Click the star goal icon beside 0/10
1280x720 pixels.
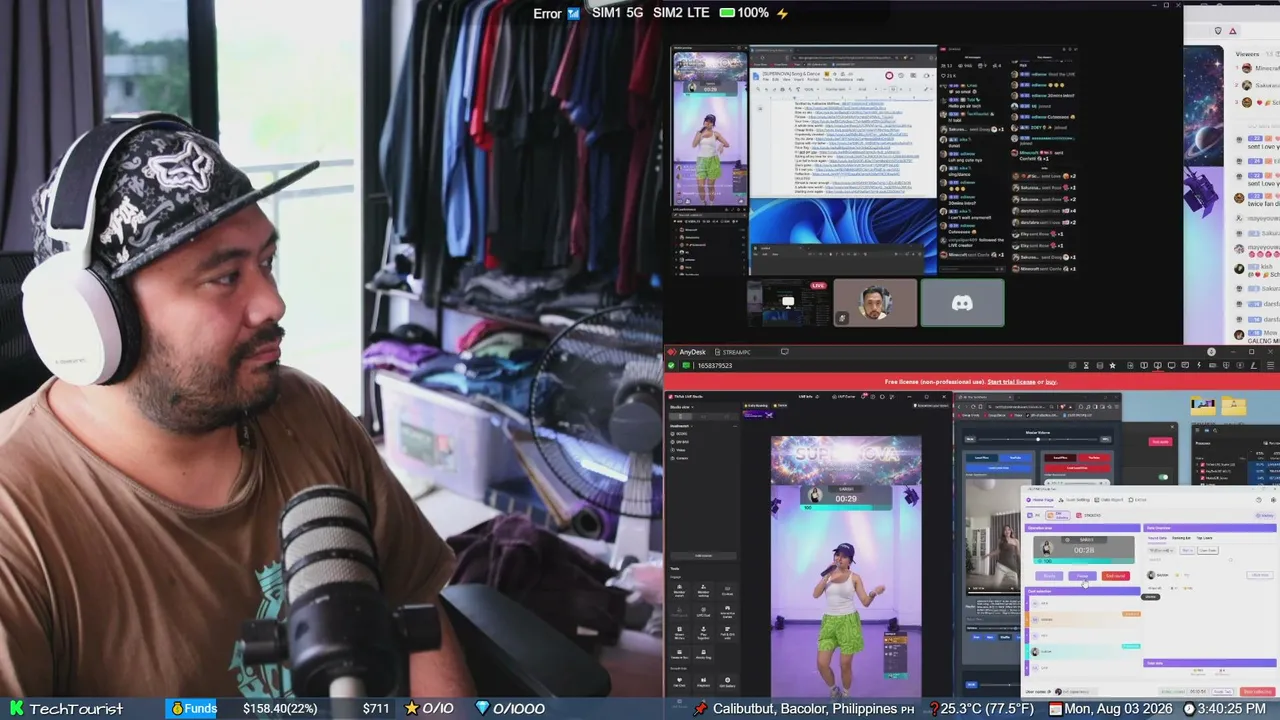(x=411, y=708)
